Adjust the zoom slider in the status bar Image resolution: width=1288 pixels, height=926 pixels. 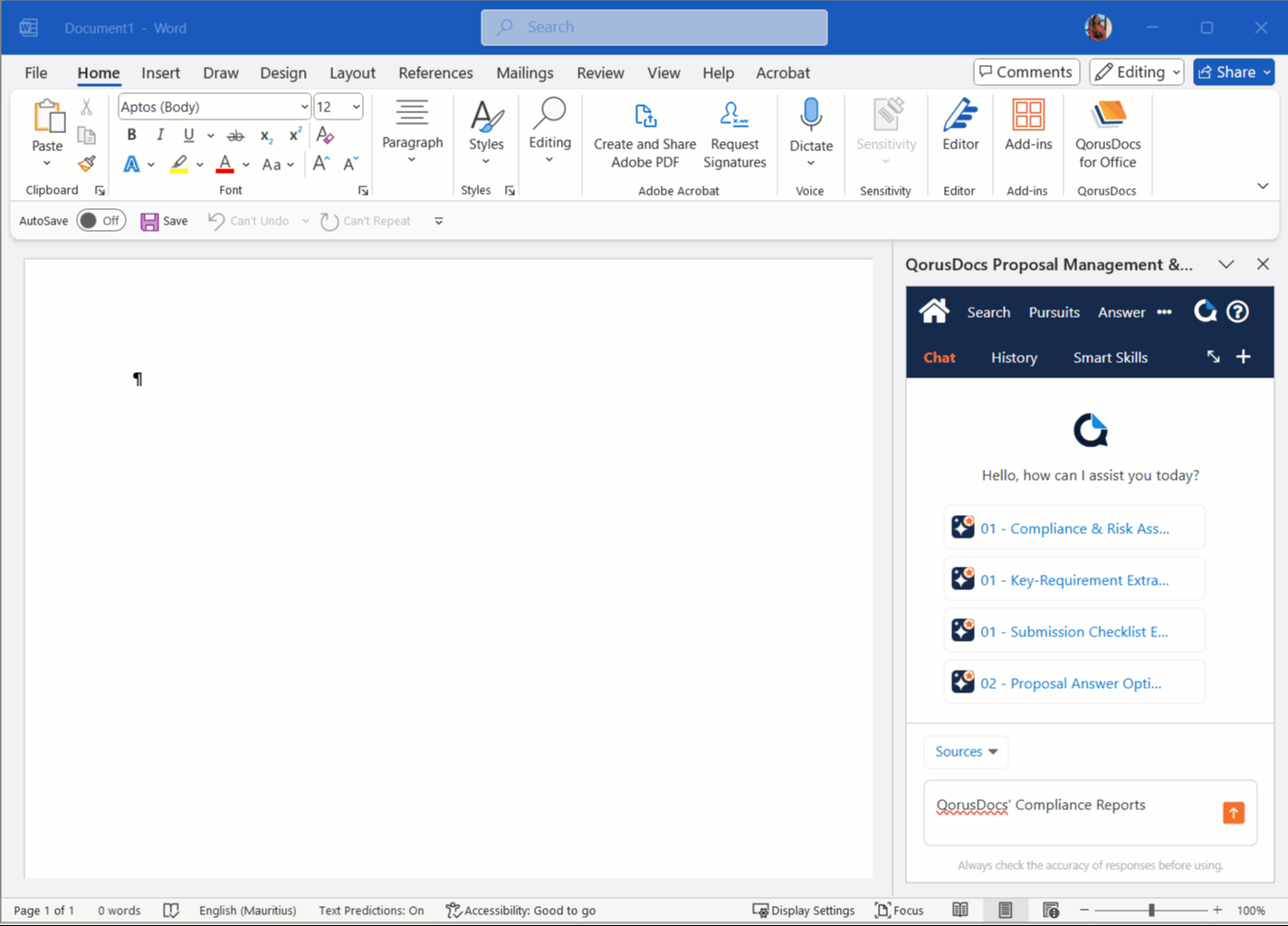1150,910
